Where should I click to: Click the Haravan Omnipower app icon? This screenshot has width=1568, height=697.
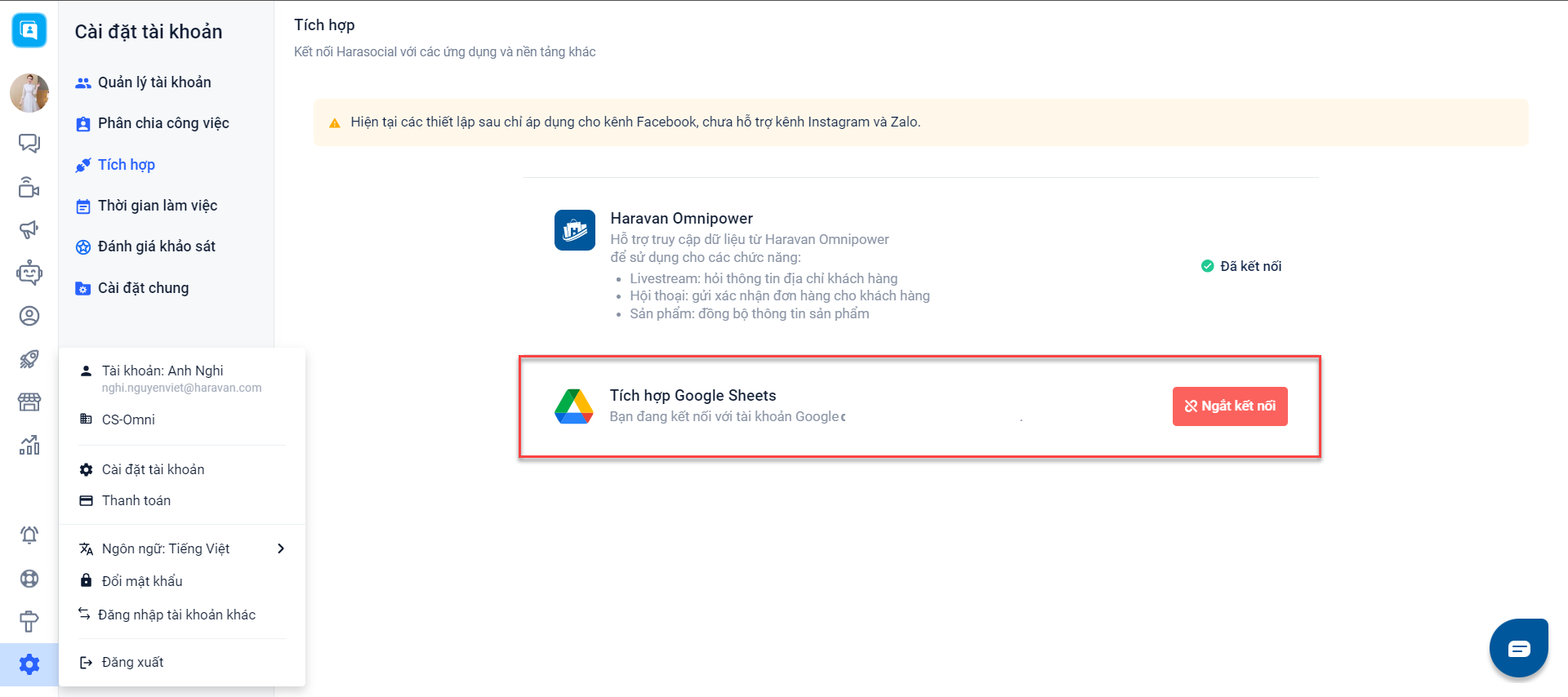pos(575,230)
